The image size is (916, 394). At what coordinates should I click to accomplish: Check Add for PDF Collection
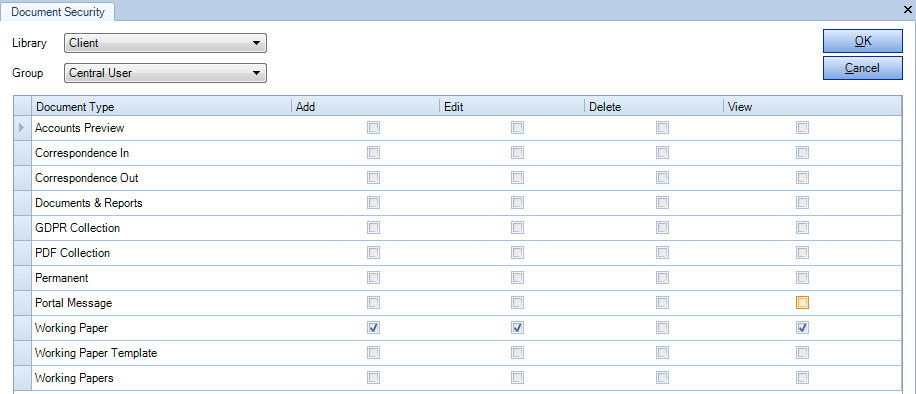point(373,253)
